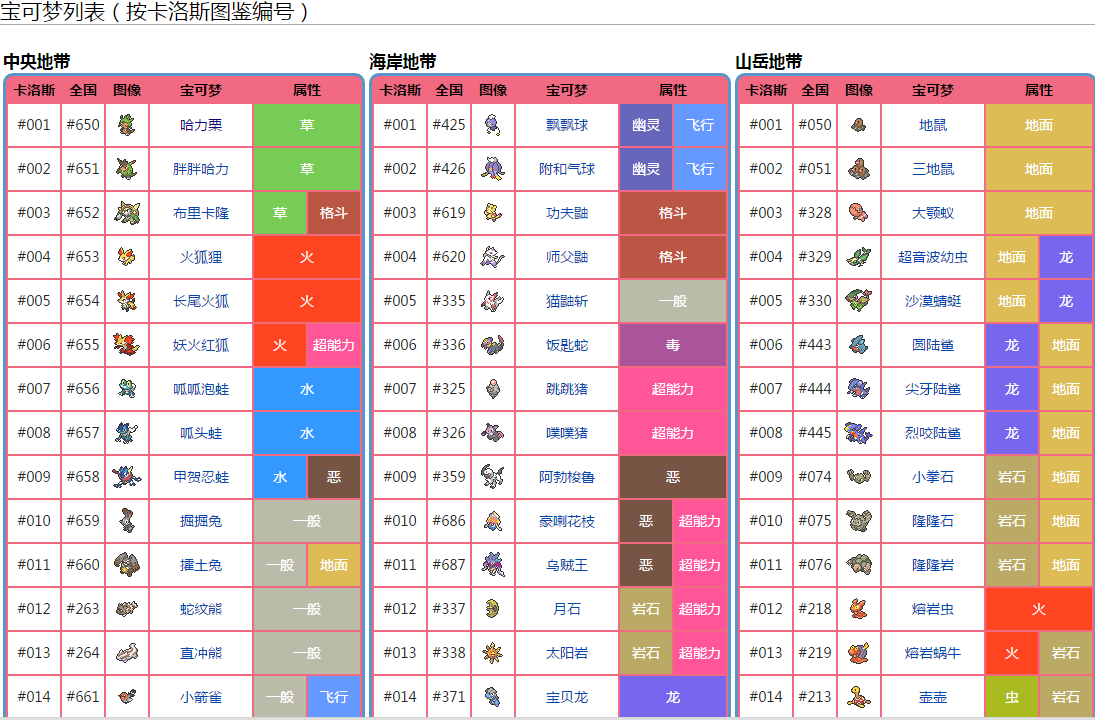Click the 飘飘球 sprite icon
Viewport: 1095px width, 720px height.
click(x=492, y=125)
